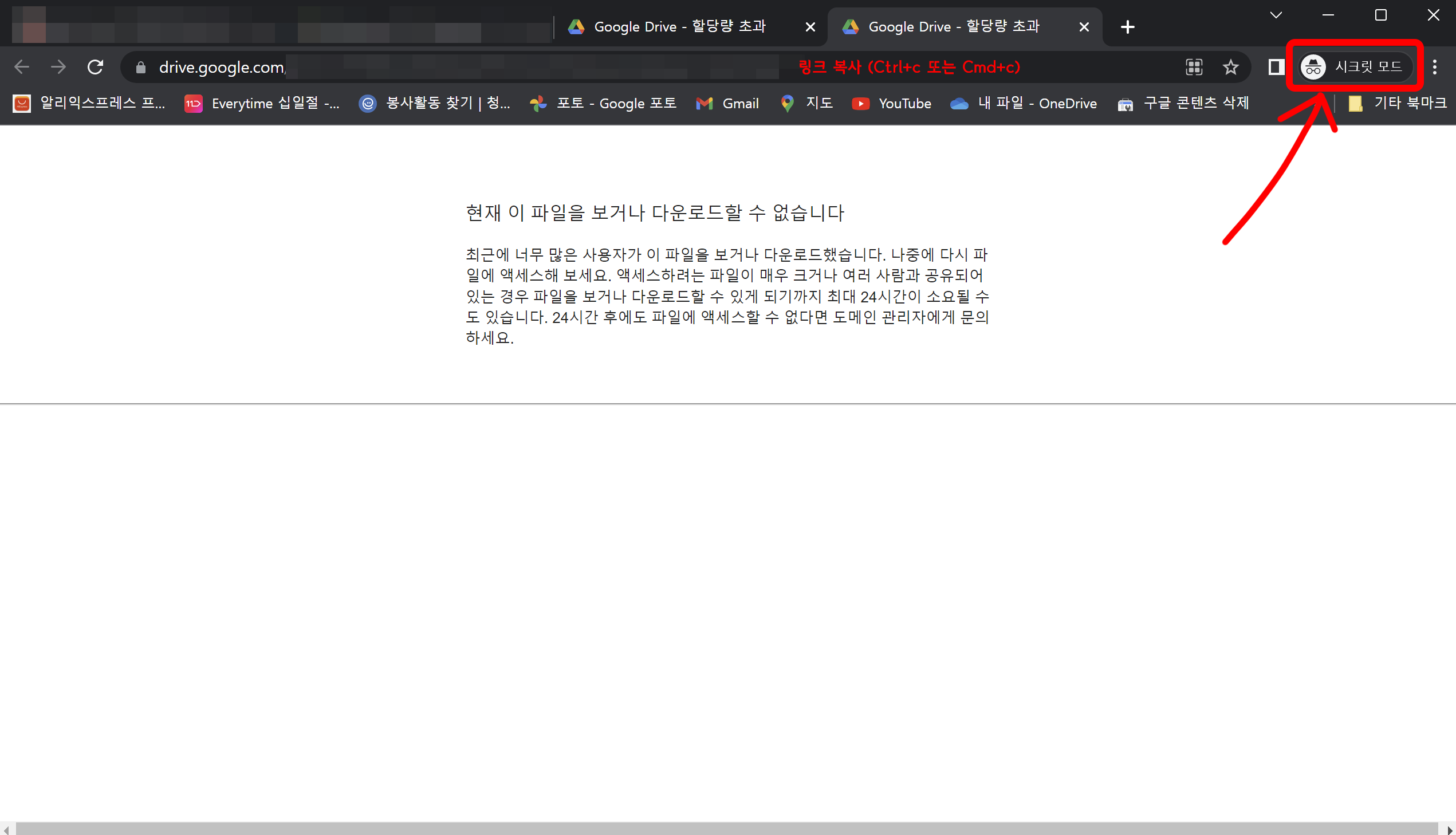The image size is (1456, 835).
Task: Open 내 파일 - OneDrive bookmark
Action: (1024, 103)
